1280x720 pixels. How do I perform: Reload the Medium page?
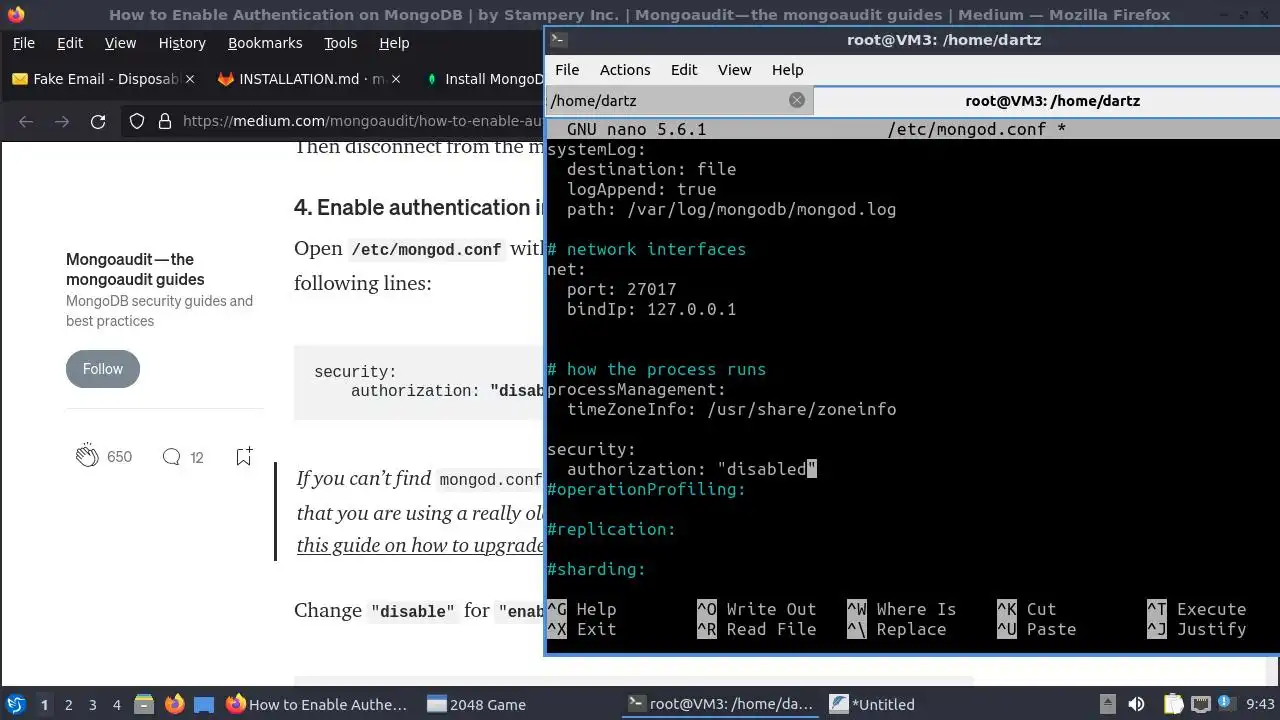(98, 121)
